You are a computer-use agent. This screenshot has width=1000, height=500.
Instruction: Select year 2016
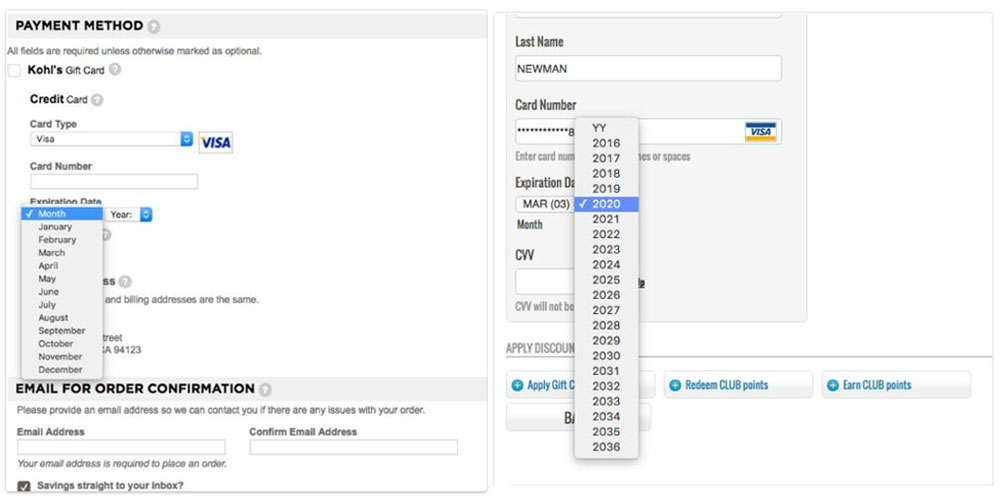coord(606,143)
